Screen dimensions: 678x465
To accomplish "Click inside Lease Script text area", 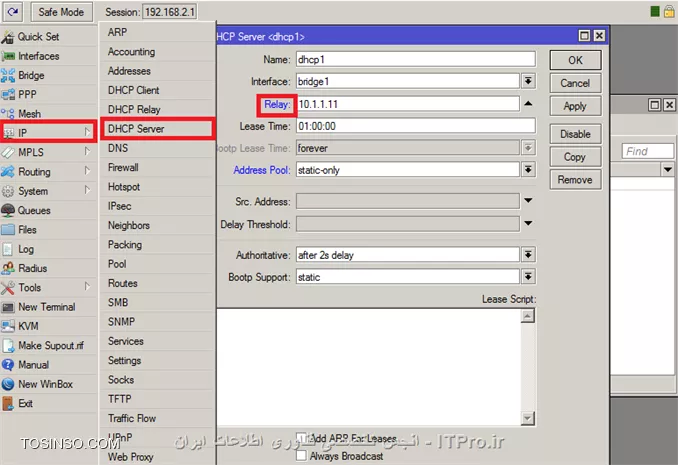I will [369, 367].
